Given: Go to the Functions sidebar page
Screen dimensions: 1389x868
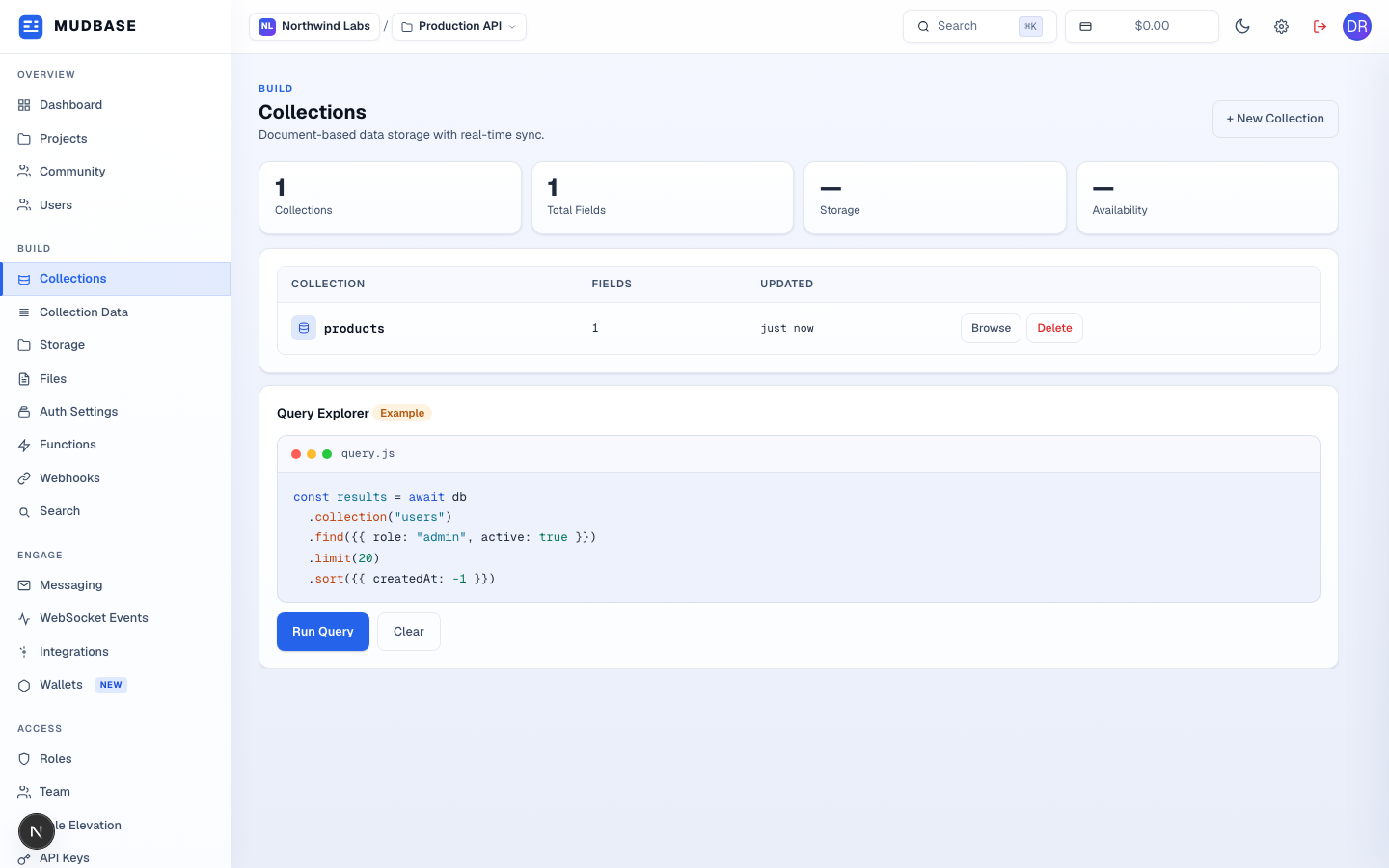Looking at the screenshot, I should click(x=115, y=445).
